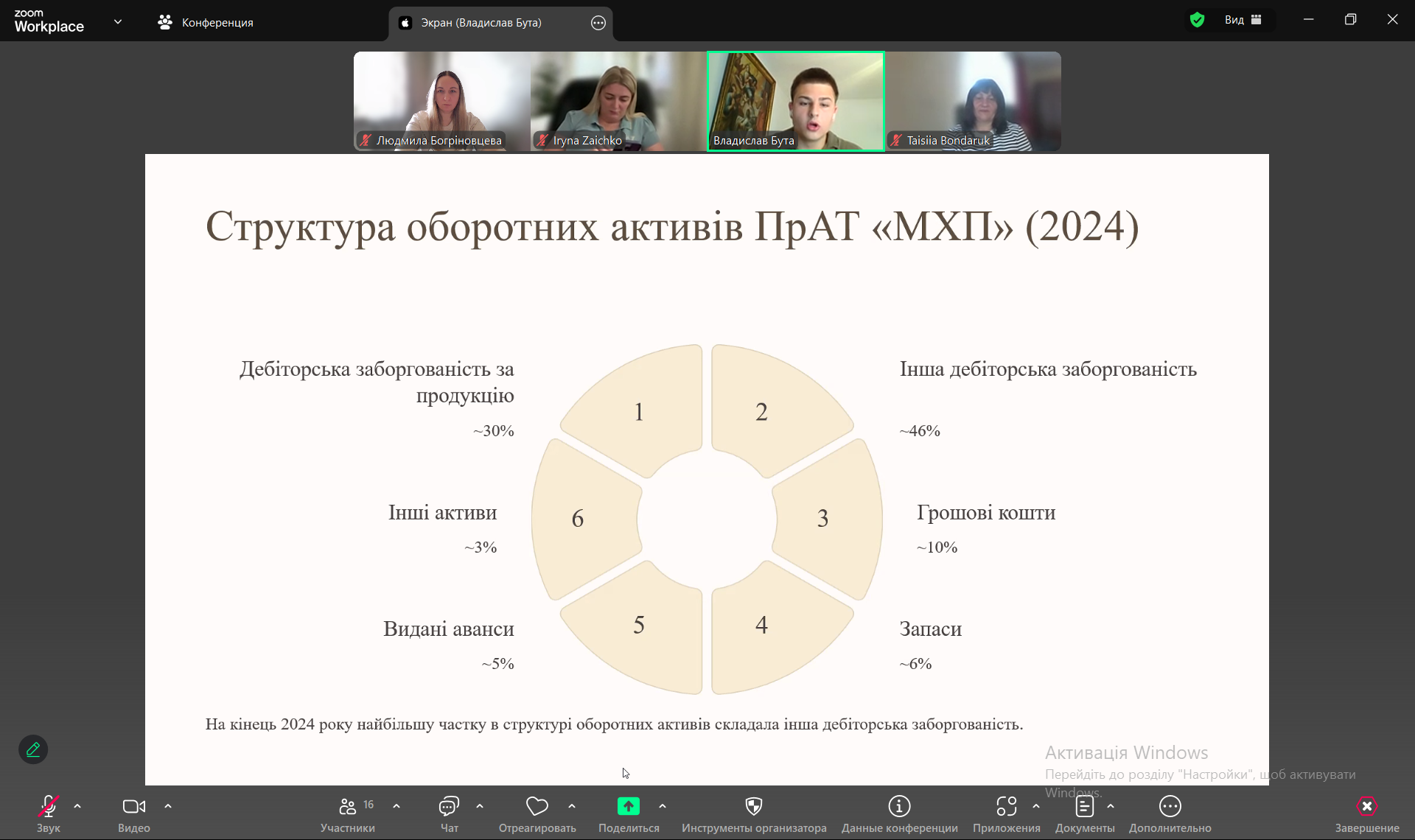Open the Экран (Владислав Бута) tab options ellipsis
Image resolution: width=1415 pixels, height=840 pixels.
(598, 23)
